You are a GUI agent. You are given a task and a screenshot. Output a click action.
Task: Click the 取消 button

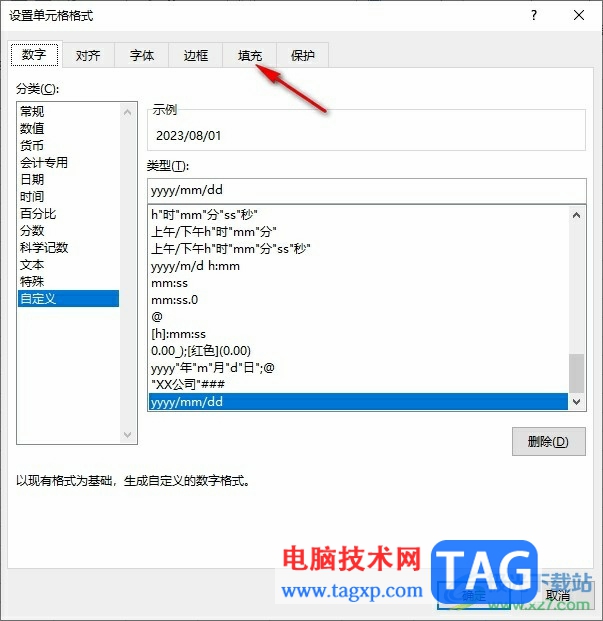click(557, 595)
